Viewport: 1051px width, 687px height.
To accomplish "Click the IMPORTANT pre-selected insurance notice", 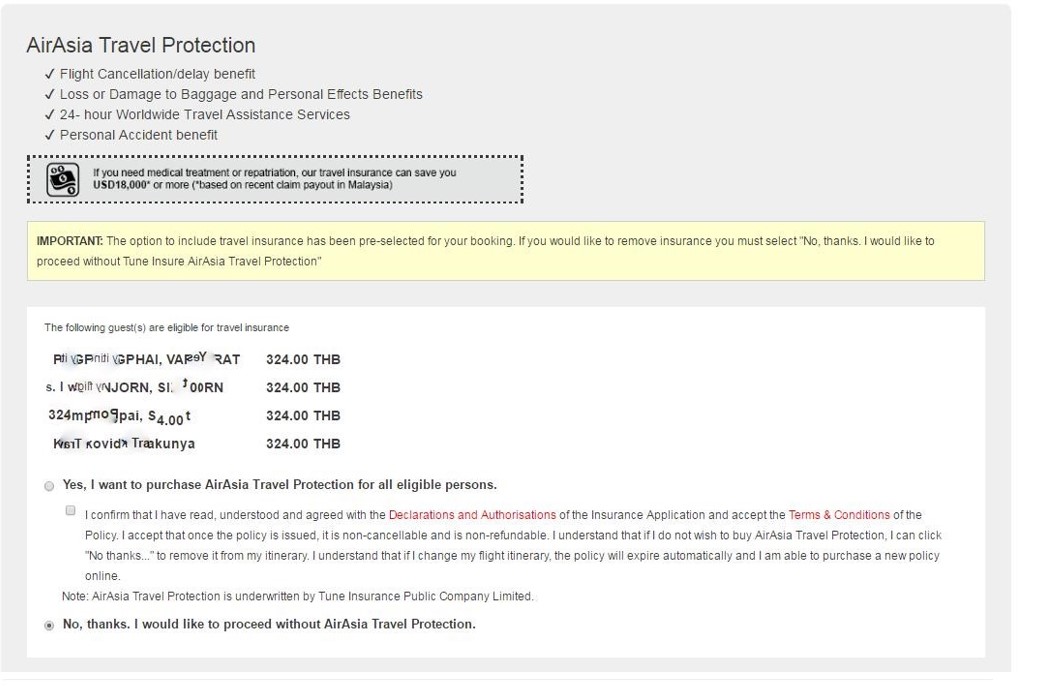I will 505,251.
